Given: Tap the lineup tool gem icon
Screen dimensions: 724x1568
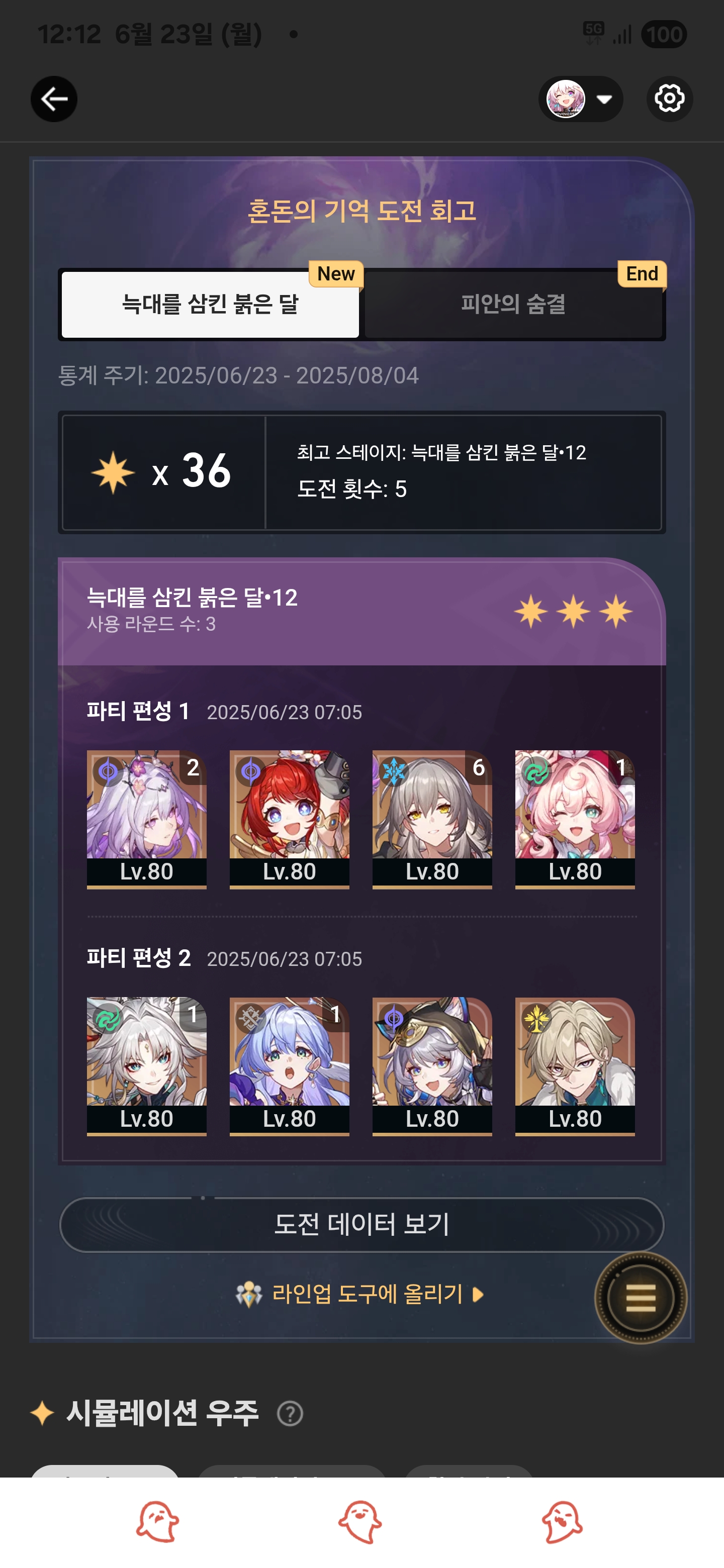Looking at the screenshot, I should [x=248, y=1294].
